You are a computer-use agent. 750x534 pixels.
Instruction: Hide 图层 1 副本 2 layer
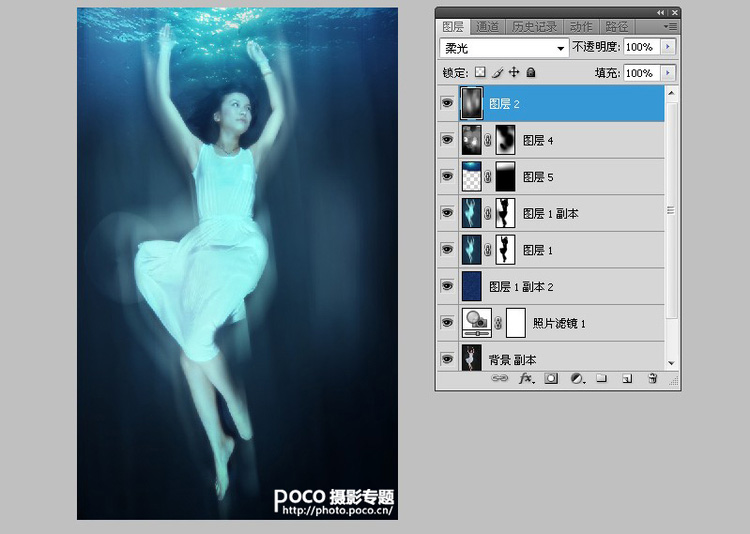pyautogui.click(x=447, y=286)
